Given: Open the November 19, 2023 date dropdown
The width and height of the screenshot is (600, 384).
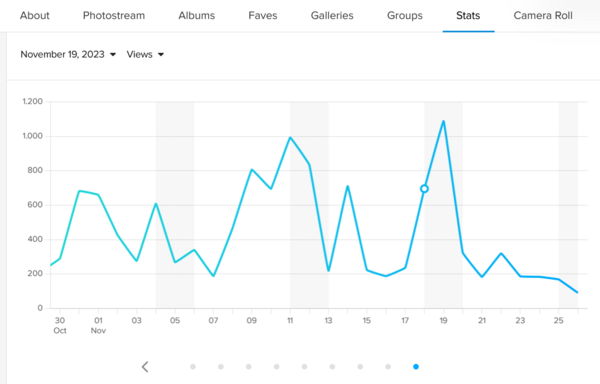Looking at the screenshot, I should [x=68, y=54].
